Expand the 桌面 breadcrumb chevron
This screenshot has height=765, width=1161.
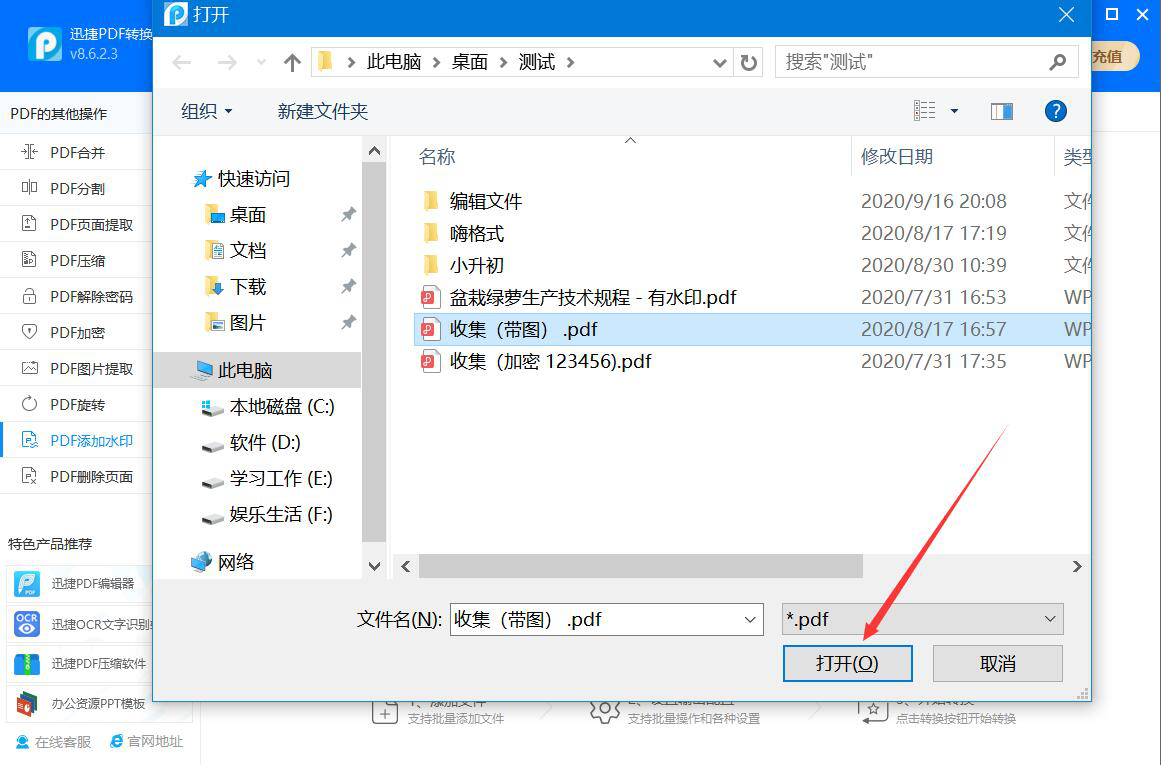(x=503, y=62)
